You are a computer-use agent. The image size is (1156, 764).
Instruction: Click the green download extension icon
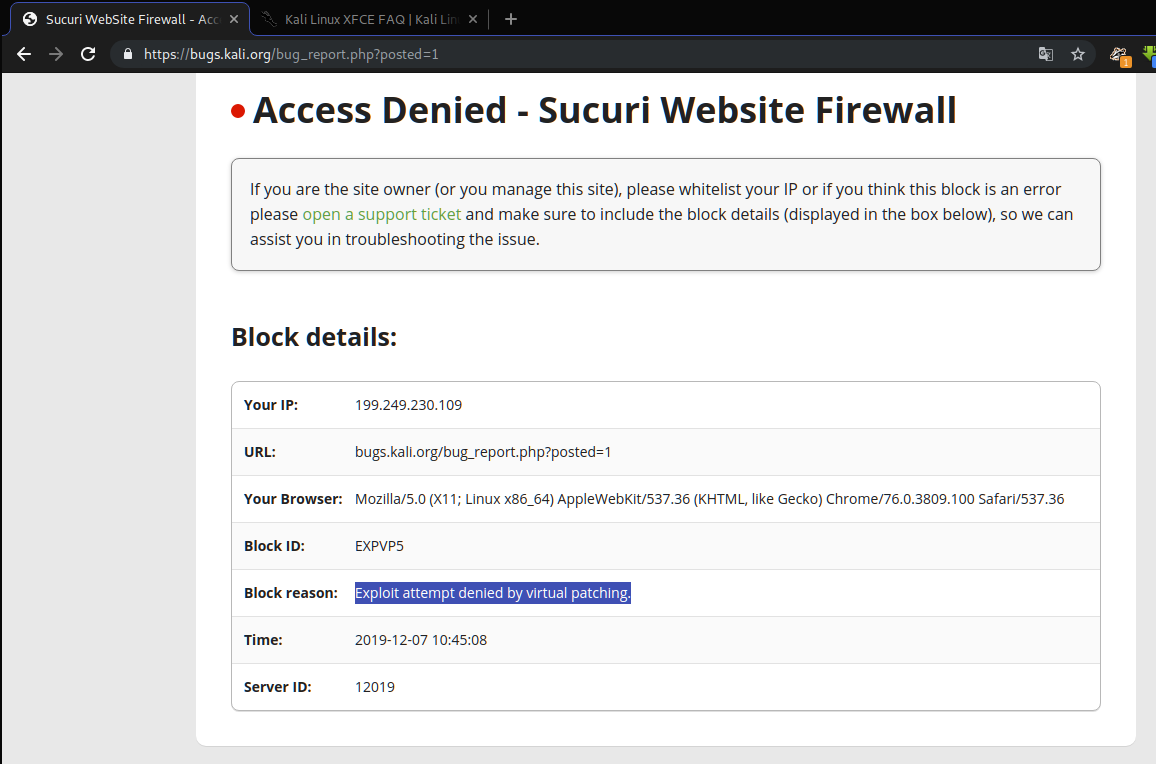(x=1150, y=54)
